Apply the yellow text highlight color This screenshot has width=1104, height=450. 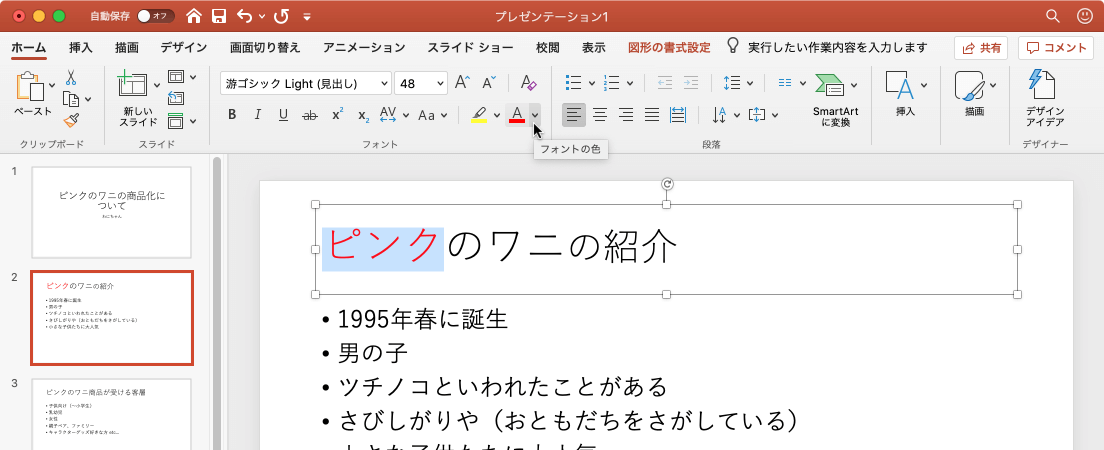click(x=479, y=115)
